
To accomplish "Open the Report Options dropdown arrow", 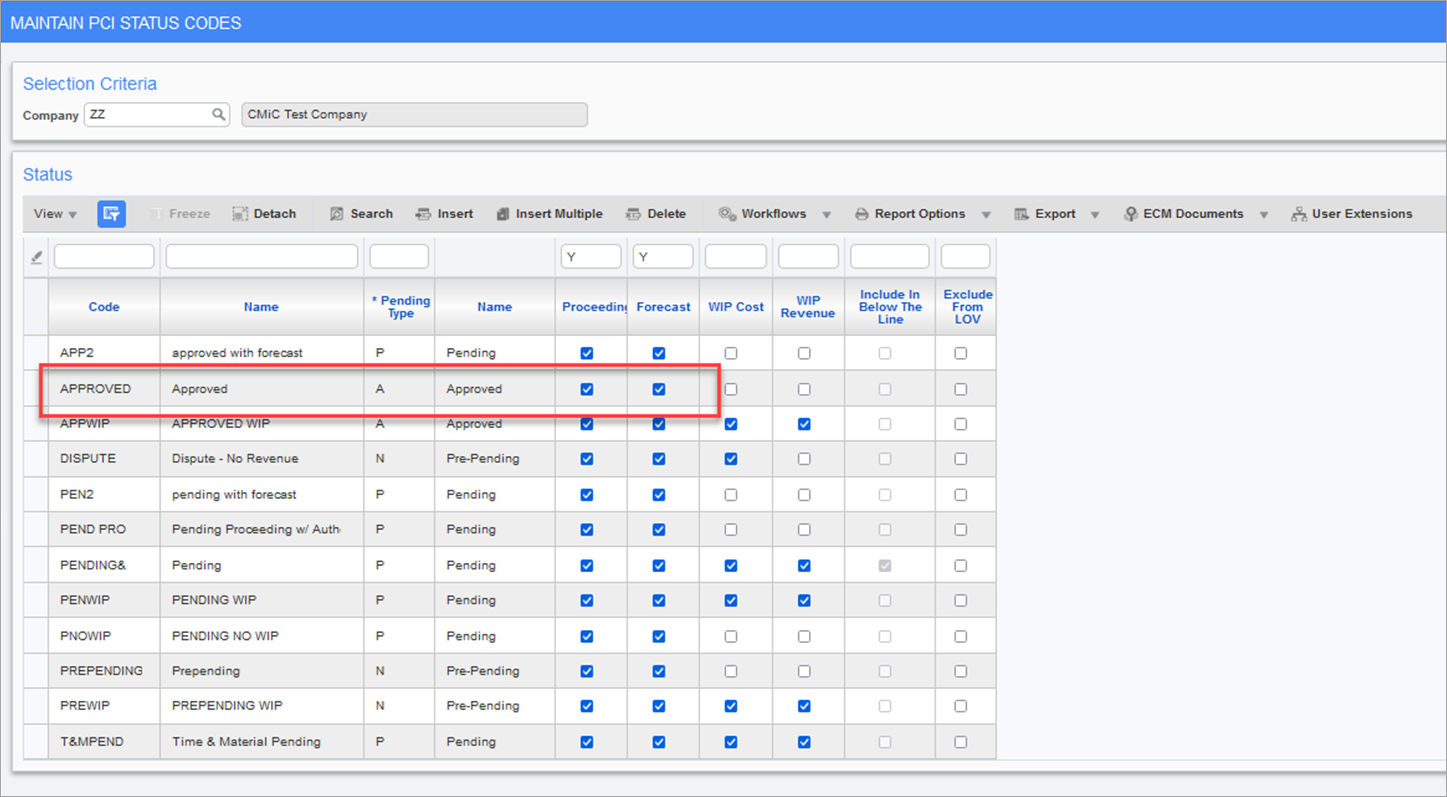I will (x=986, y=213).
